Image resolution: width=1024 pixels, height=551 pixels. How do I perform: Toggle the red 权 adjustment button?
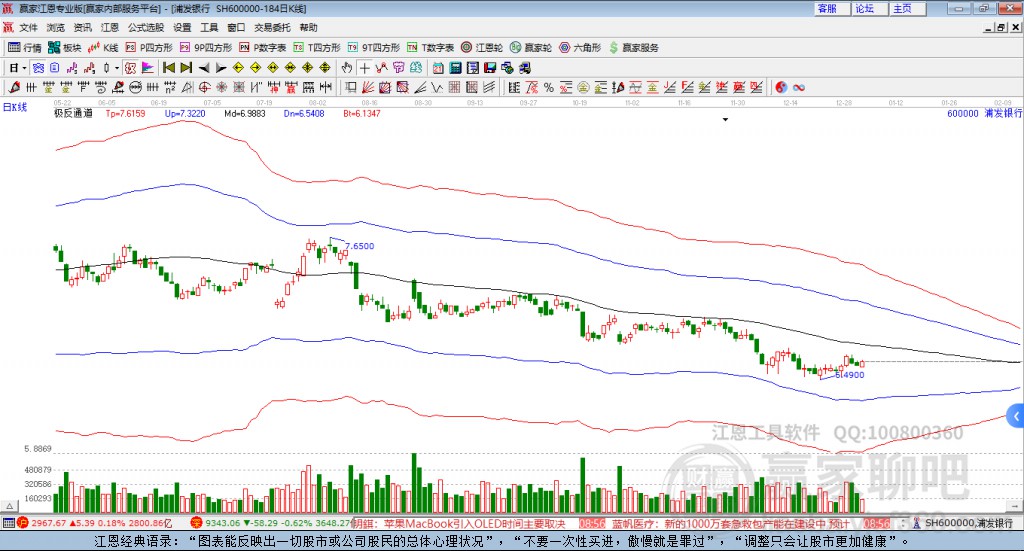pyautogui.click(x=131, y=68)
